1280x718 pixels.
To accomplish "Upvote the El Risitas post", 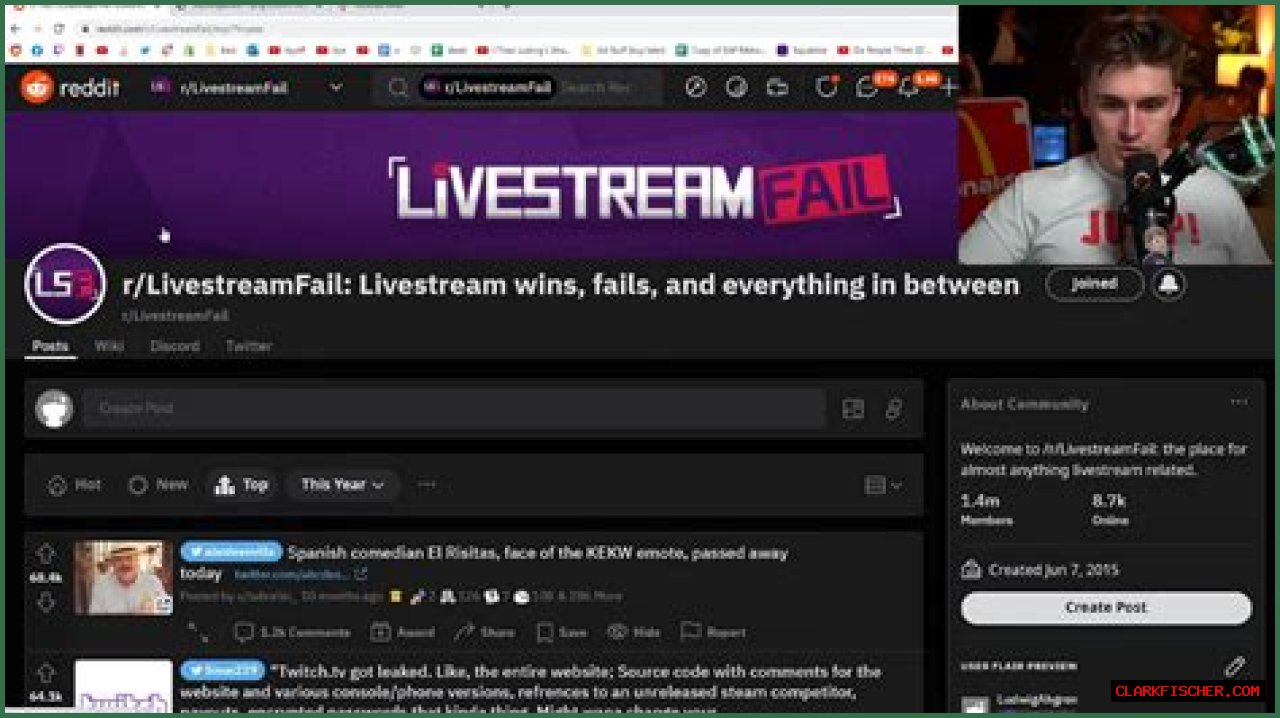I will coord(46,553).
